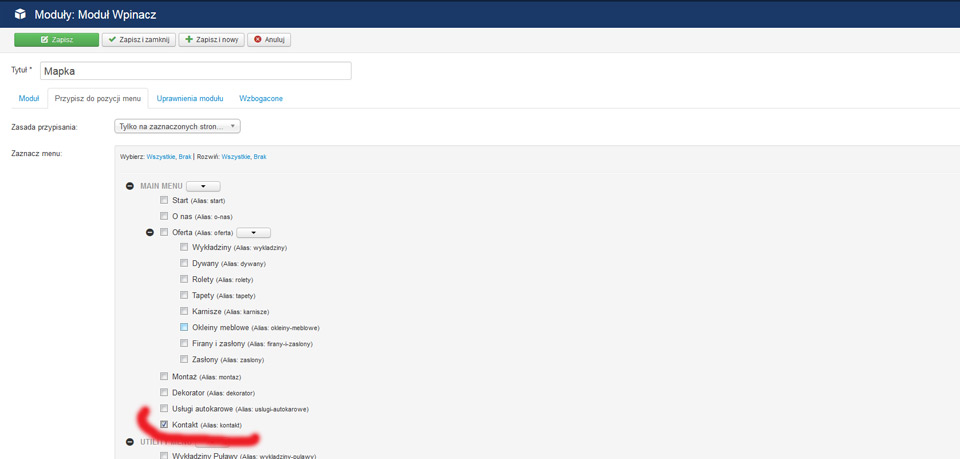The image size is (960, 459).
Task: Cancel with the Anuluj button
Action: point(269,40)
